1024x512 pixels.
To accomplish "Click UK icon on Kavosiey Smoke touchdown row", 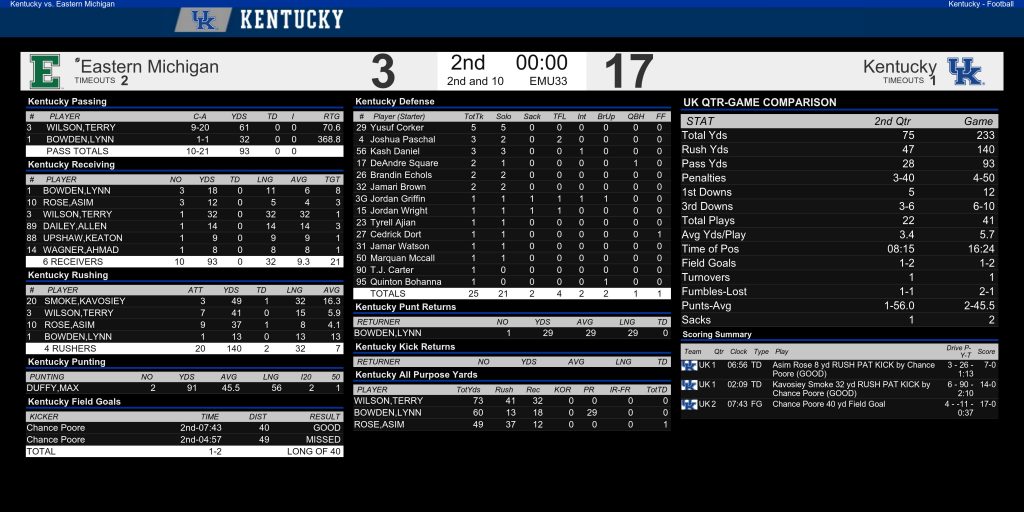I will click(x=689, y=385).
